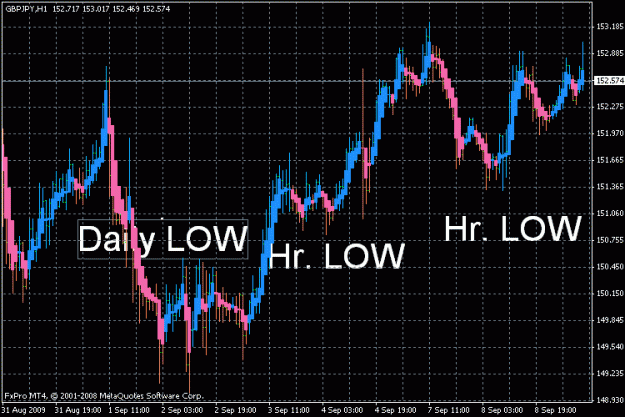Click the "2 Sep 03:00" time axis label
This screenshot has height=417, width=625.
coord(182,410)
